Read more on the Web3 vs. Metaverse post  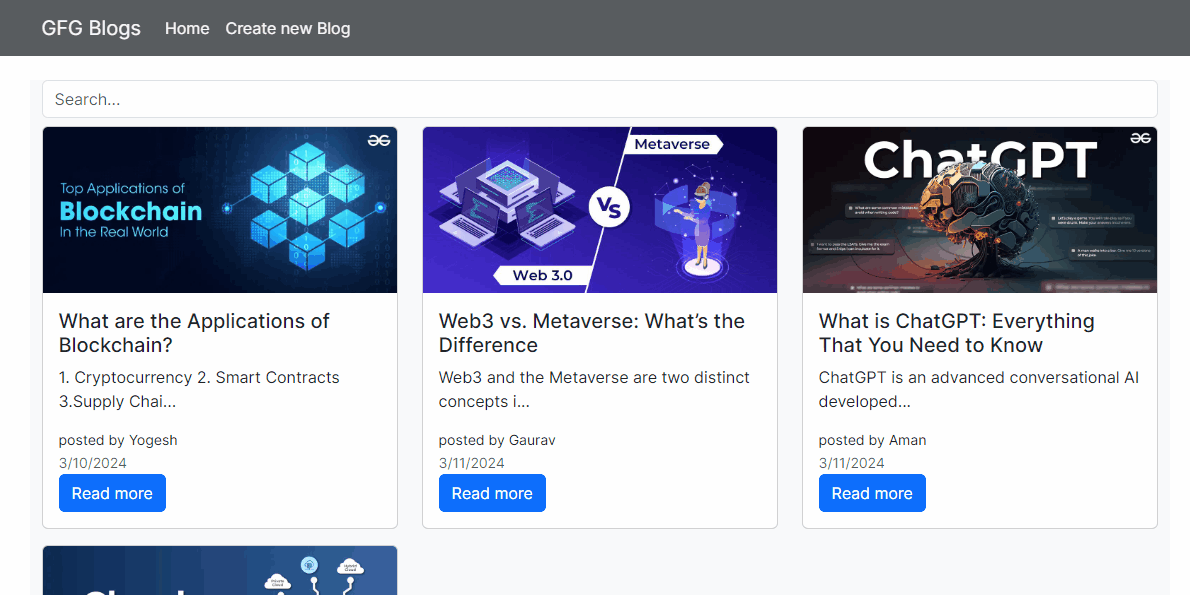[x=492, y=493]
